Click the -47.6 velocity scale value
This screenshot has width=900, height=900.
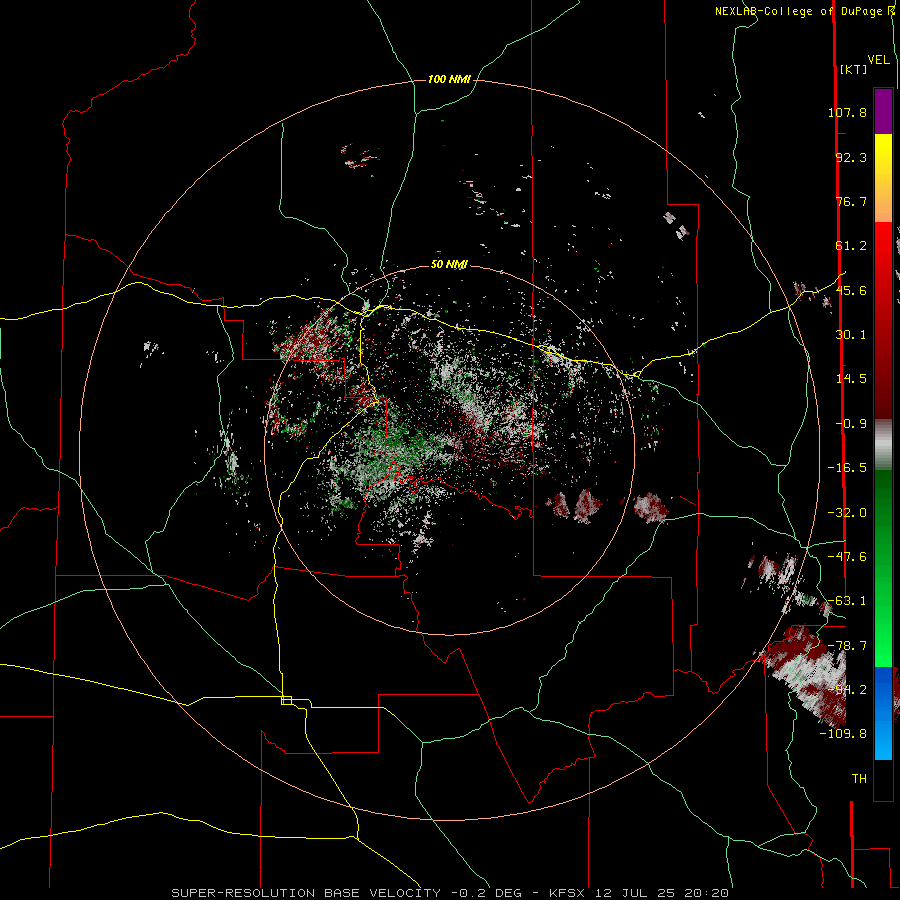coord(847,557)
